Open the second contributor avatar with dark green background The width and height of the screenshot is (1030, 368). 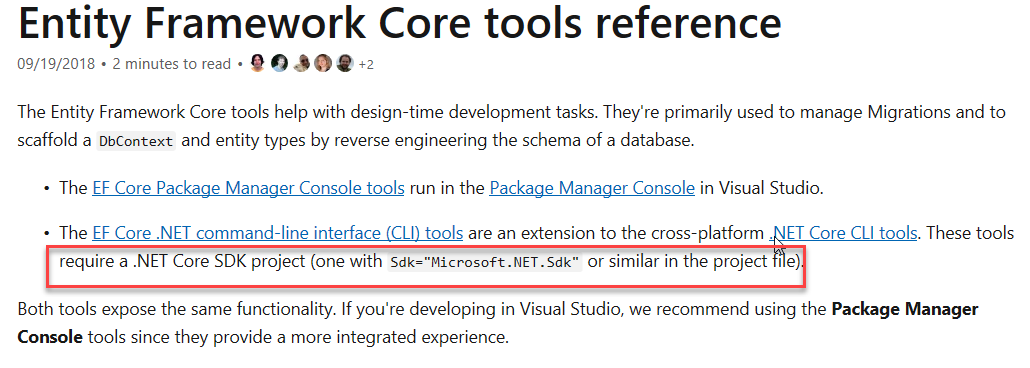coord(279,63)
